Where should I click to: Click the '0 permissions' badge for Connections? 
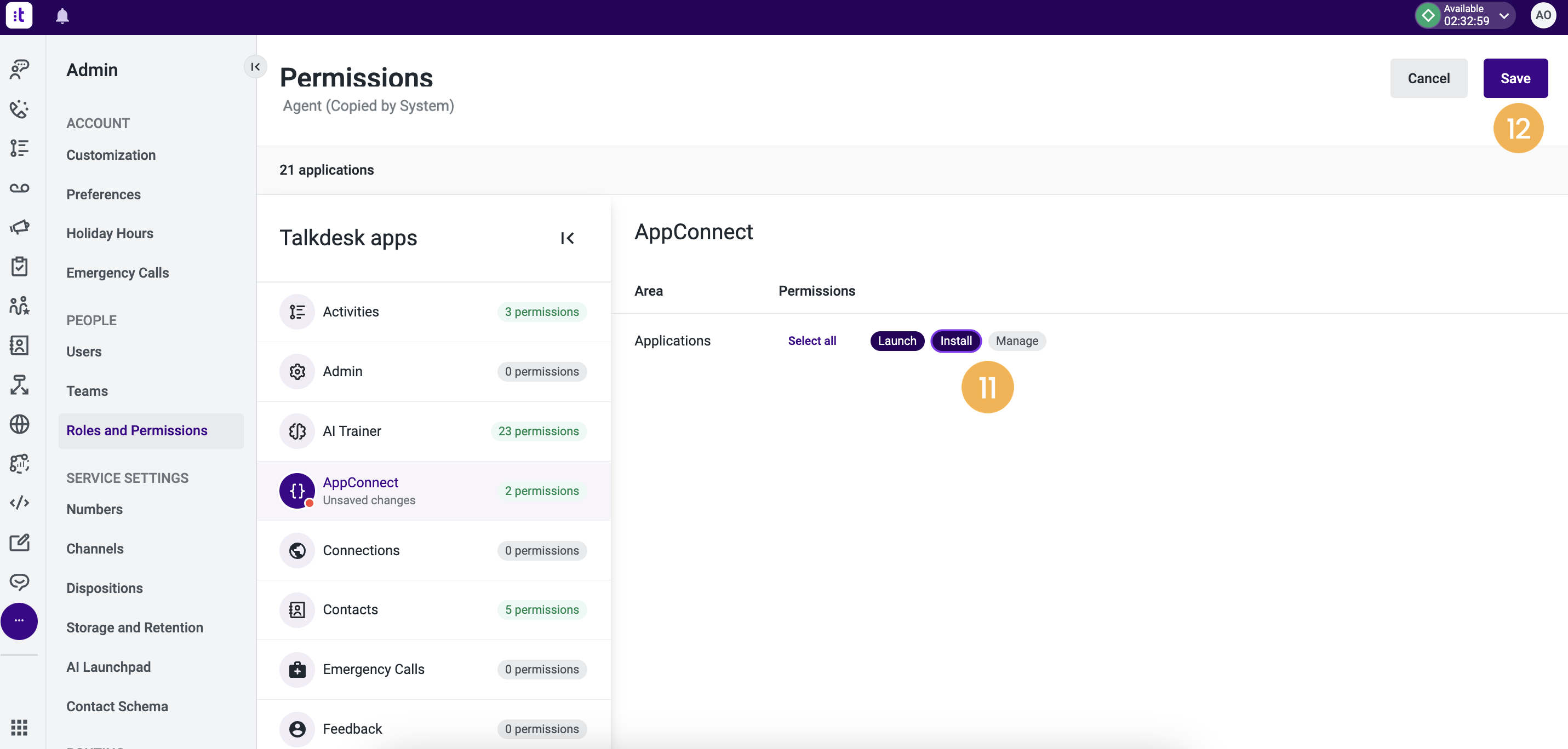tap(542, 550)
